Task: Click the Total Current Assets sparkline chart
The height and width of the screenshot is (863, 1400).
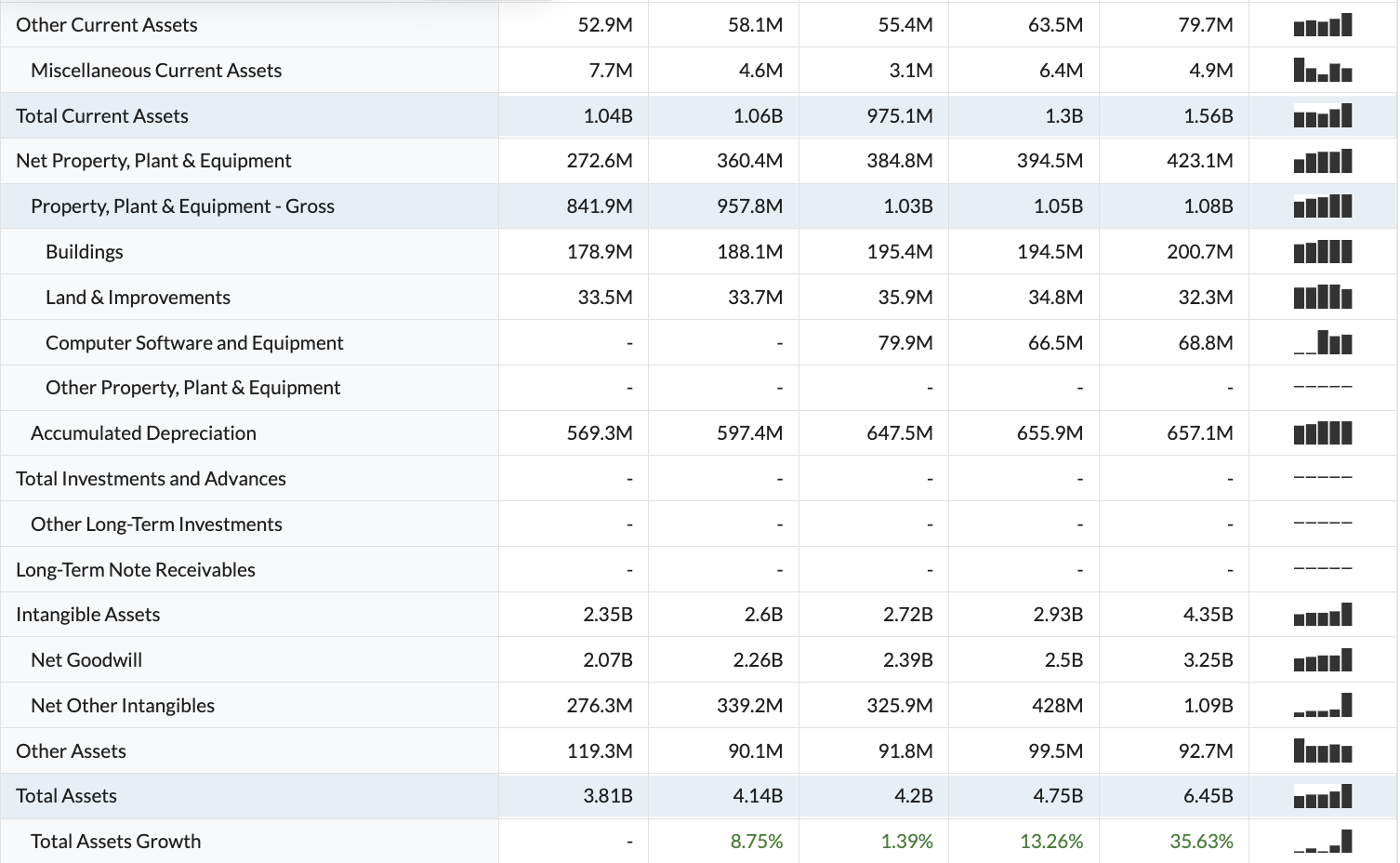Action: (1323, 116)
